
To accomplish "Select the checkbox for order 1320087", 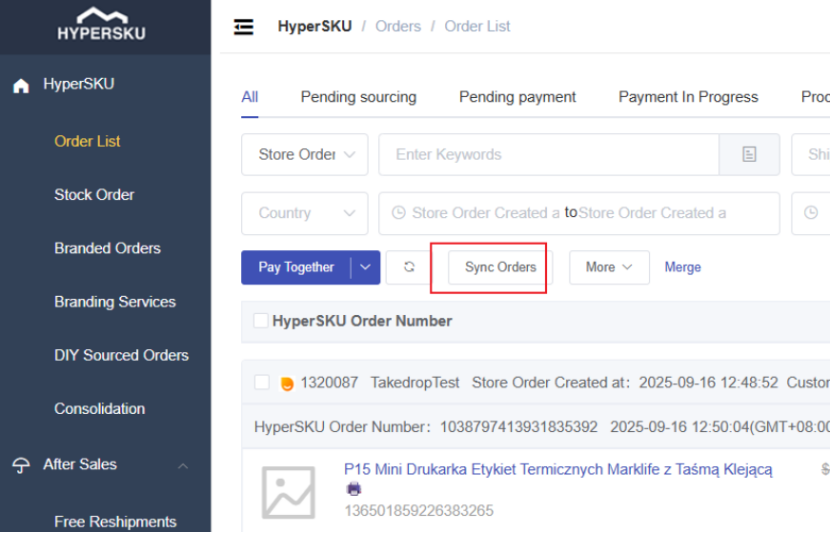I will 262,382.
